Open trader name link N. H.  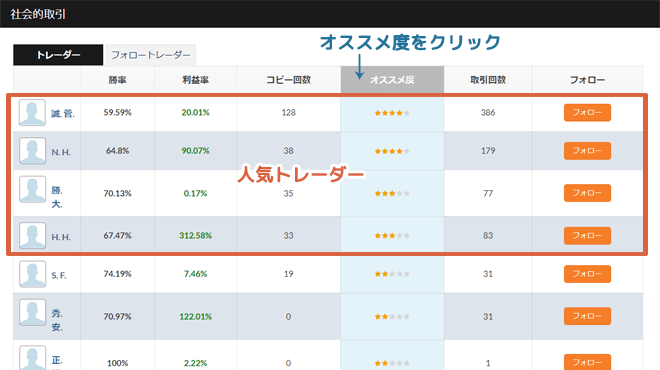(61, 152)
